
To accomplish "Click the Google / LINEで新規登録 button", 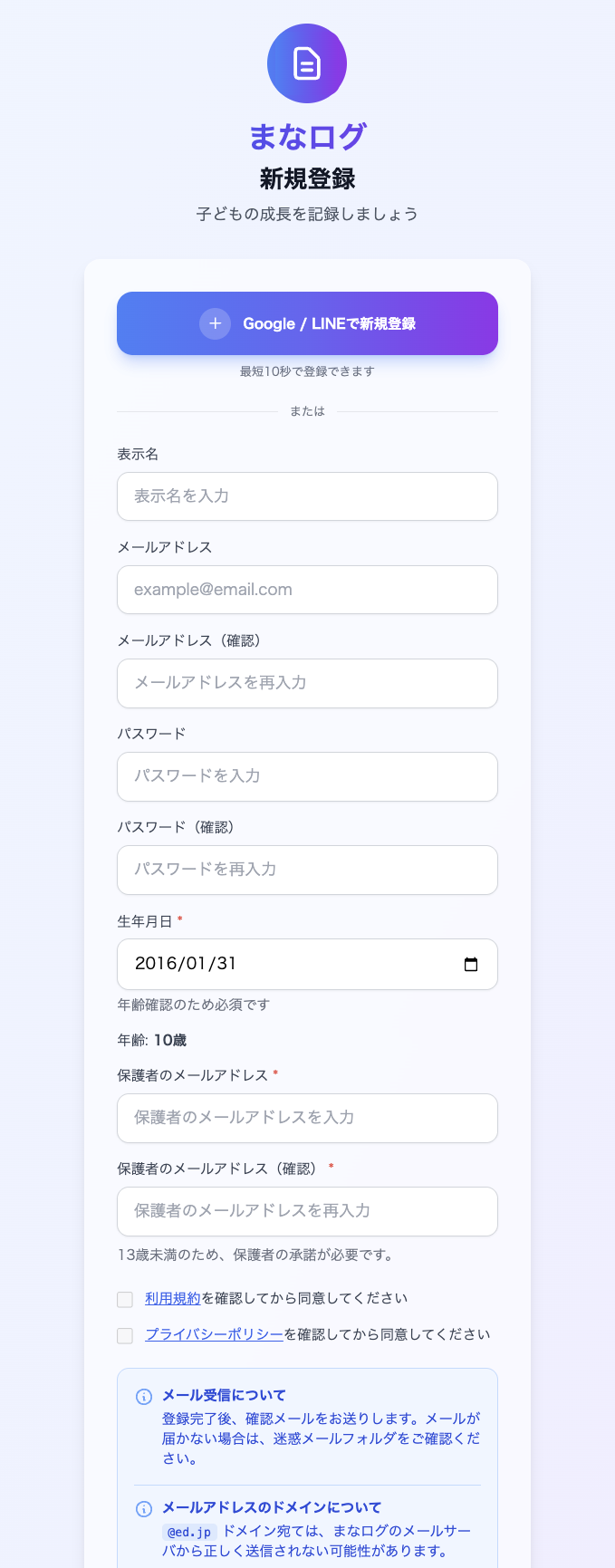I will pyautogui.click(x=307, y=322).
